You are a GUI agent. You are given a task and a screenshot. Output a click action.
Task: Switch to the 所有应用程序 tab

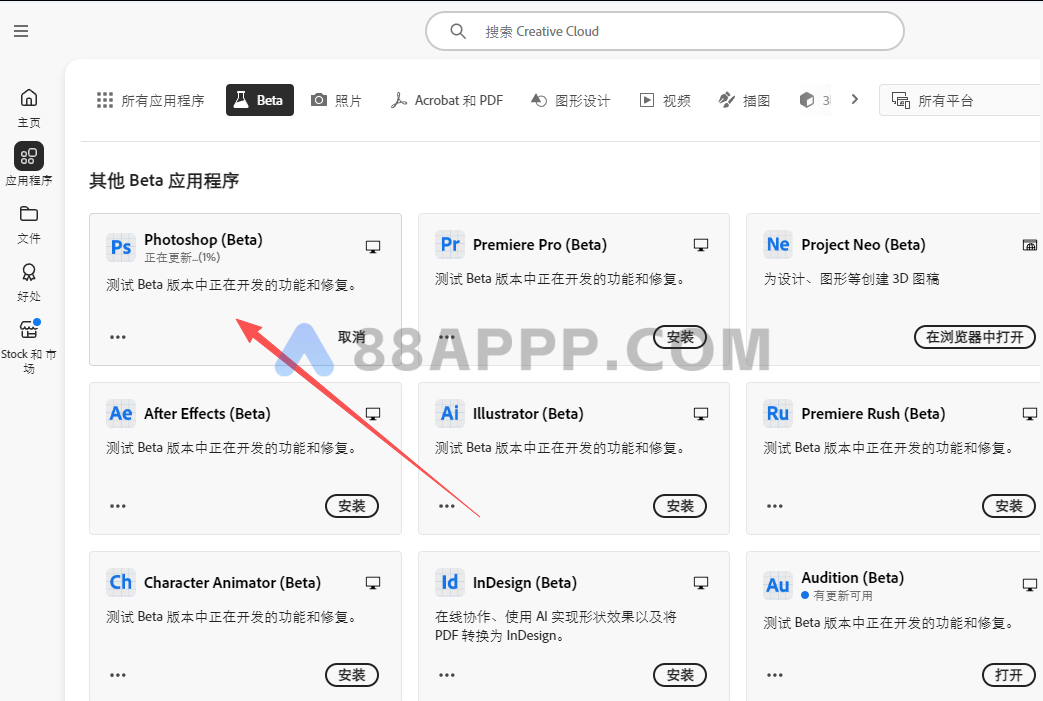pyautogui.click(x=151, y=100)
